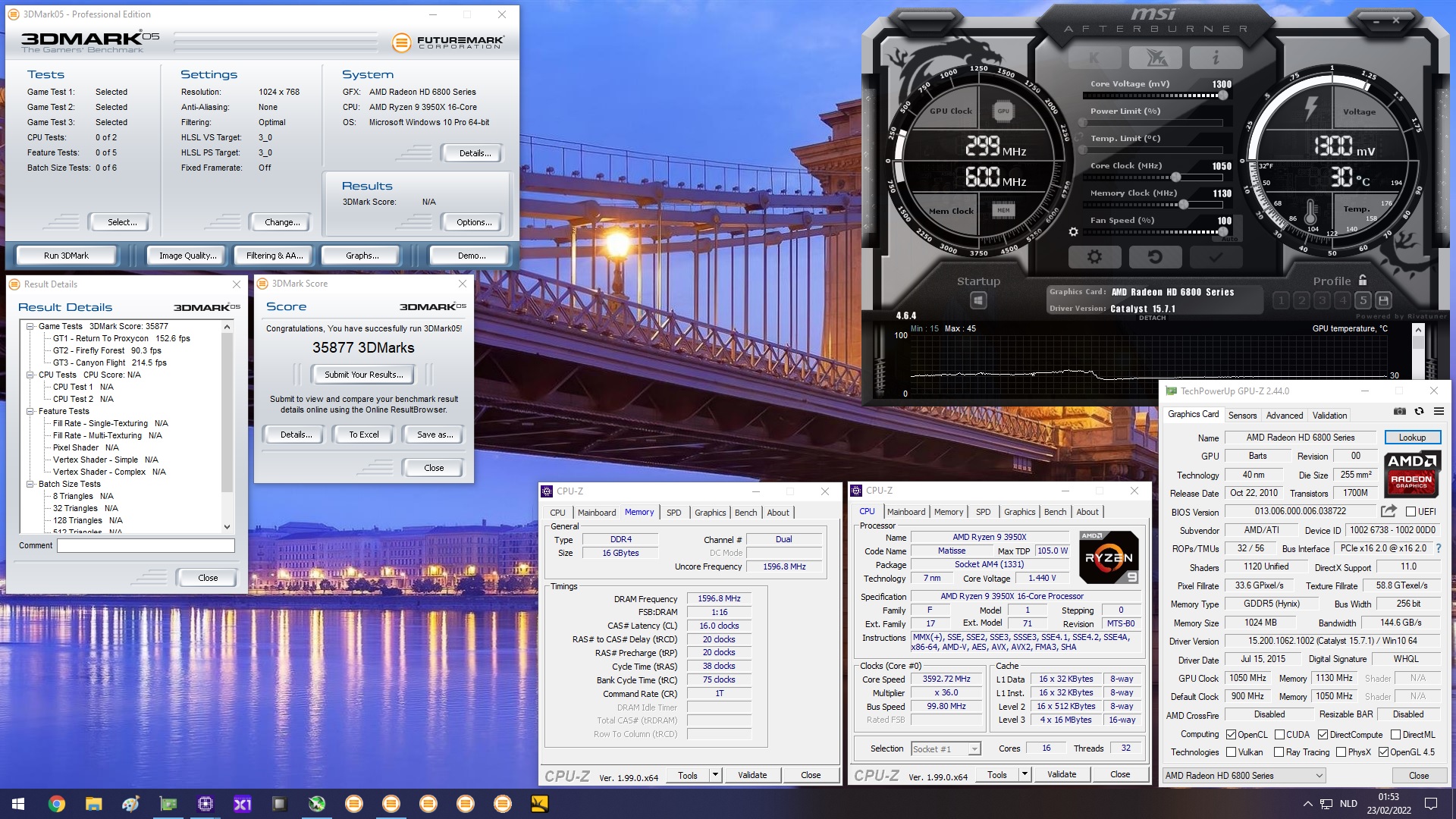Open Afterburner information i button
Viewport: 1456px width, 819px height.
[x=1215, y=57]
